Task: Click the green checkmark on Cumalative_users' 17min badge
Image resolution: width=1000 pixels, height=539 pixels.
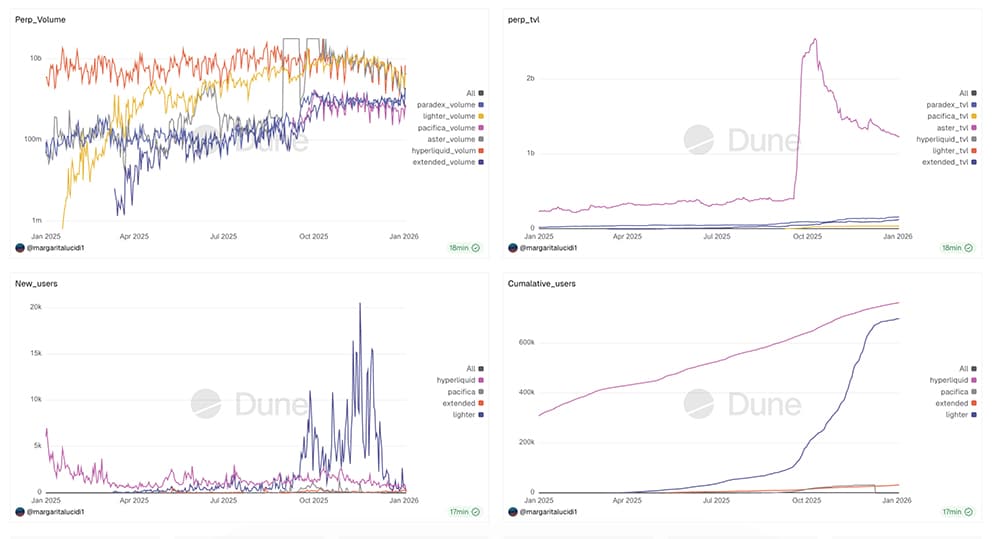Action: pyautogui.click(x=971, y=512)
